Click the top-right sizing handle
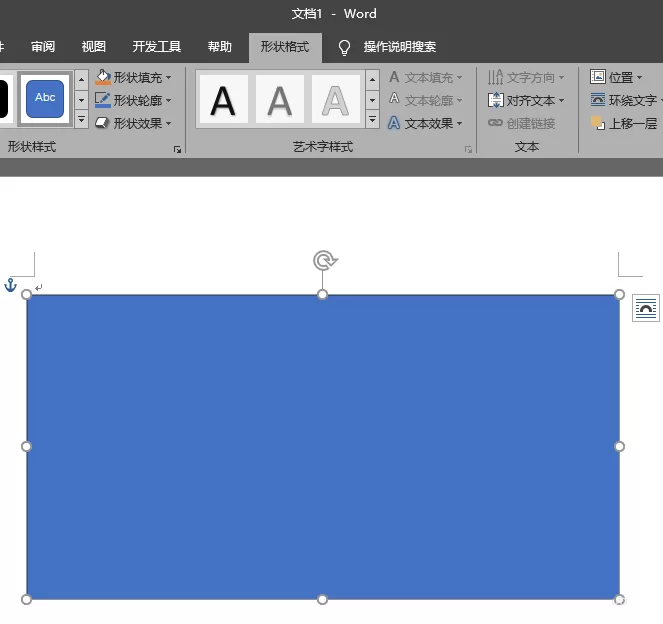Viewport: 663px width, 624px height. [619, 295]
